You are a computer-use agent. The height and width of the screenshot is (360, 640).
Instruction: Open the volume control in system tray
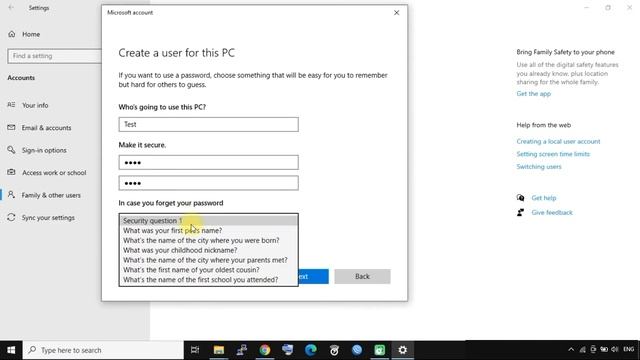(x=614, y=350)
